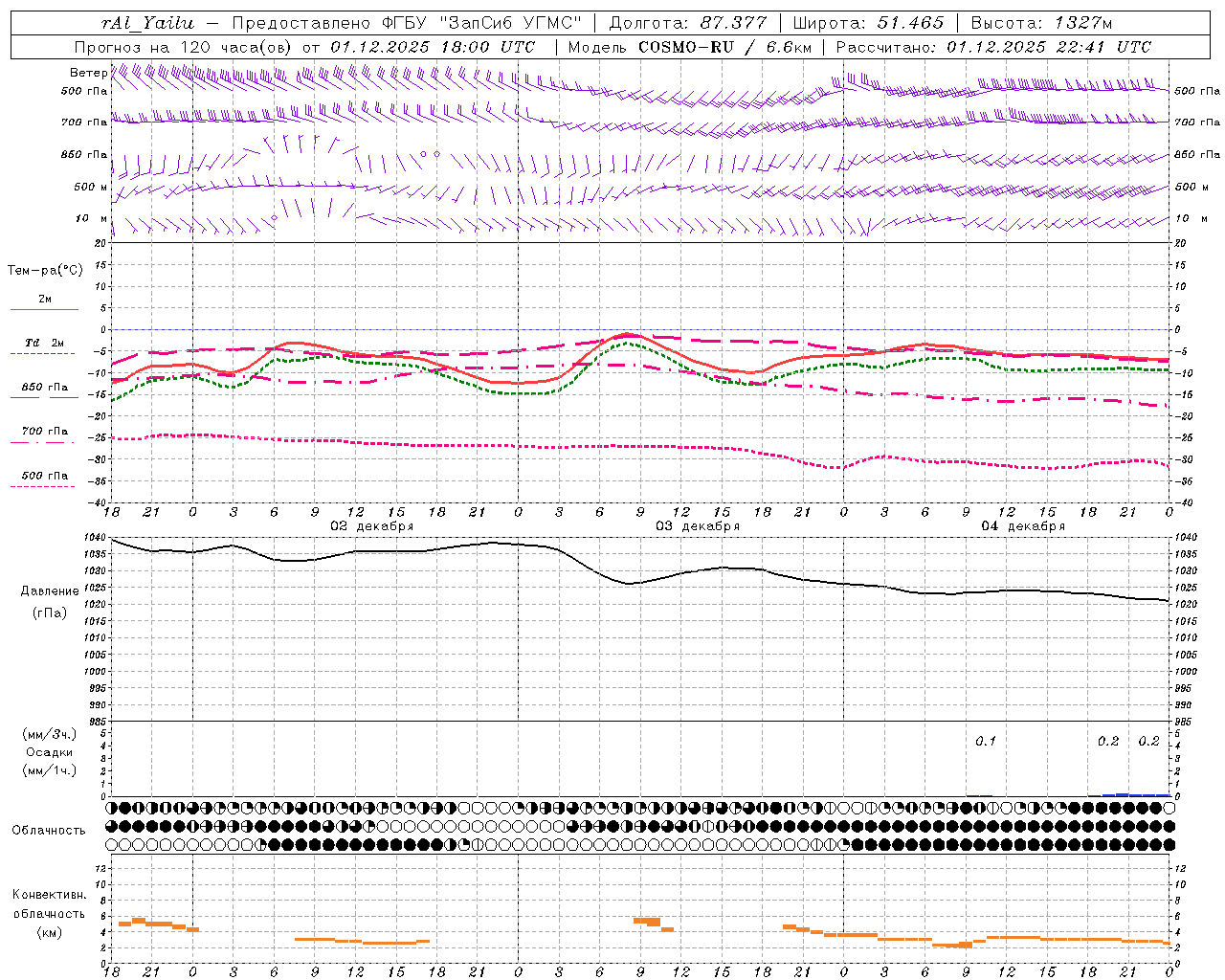Click the date label 04 декабря
Image resolution: width=1225 pixels, height=980 pixels.
[x=1023, y=526]
